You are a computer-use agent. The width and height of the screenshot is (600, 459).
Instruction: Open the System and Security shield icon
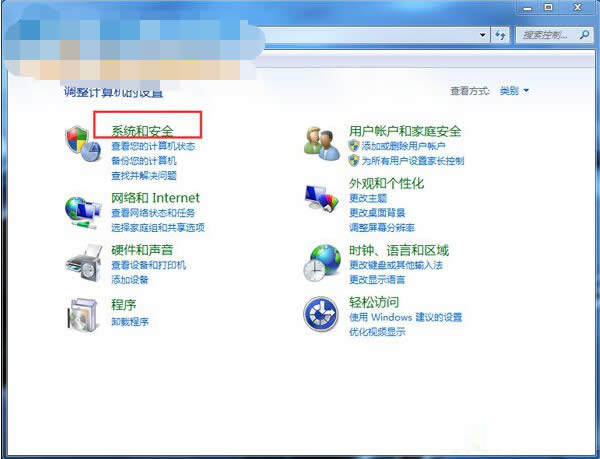(83, 144)
